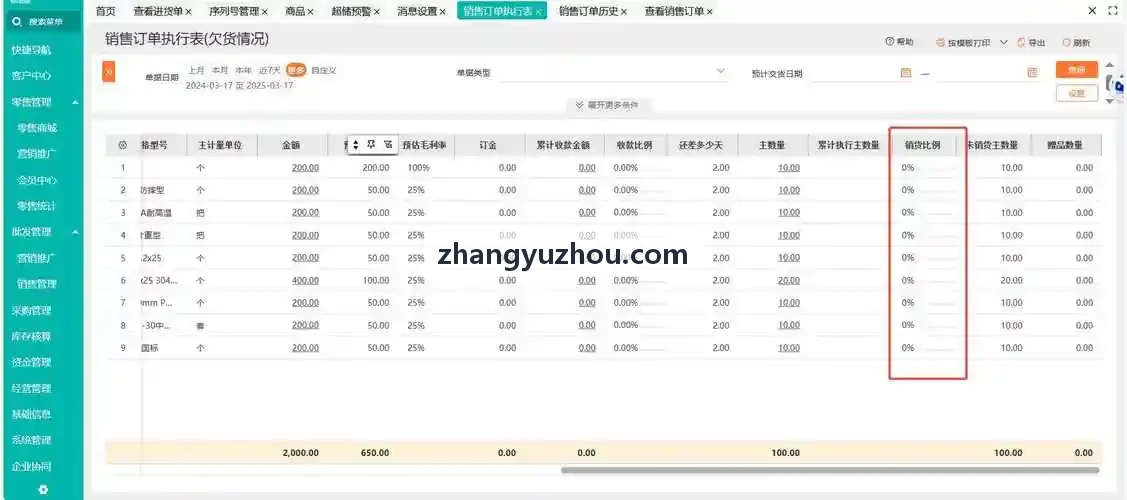Close the 序列号管理 tab with its x

click(x=264, y=12)
